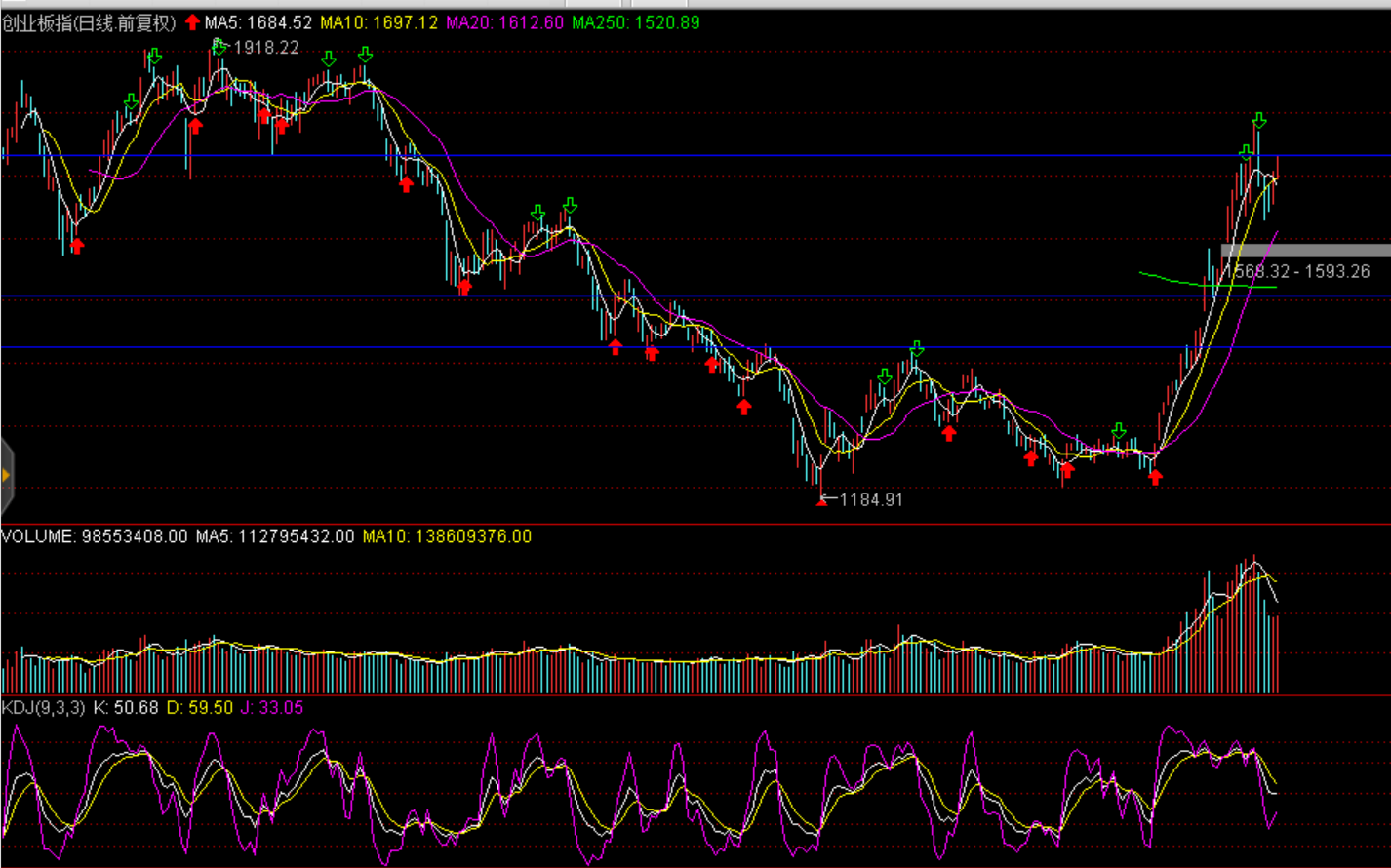Click the magenta MA20 1612.60 legend label
This screenshot has width=1391, height=868.
point(504,22)
